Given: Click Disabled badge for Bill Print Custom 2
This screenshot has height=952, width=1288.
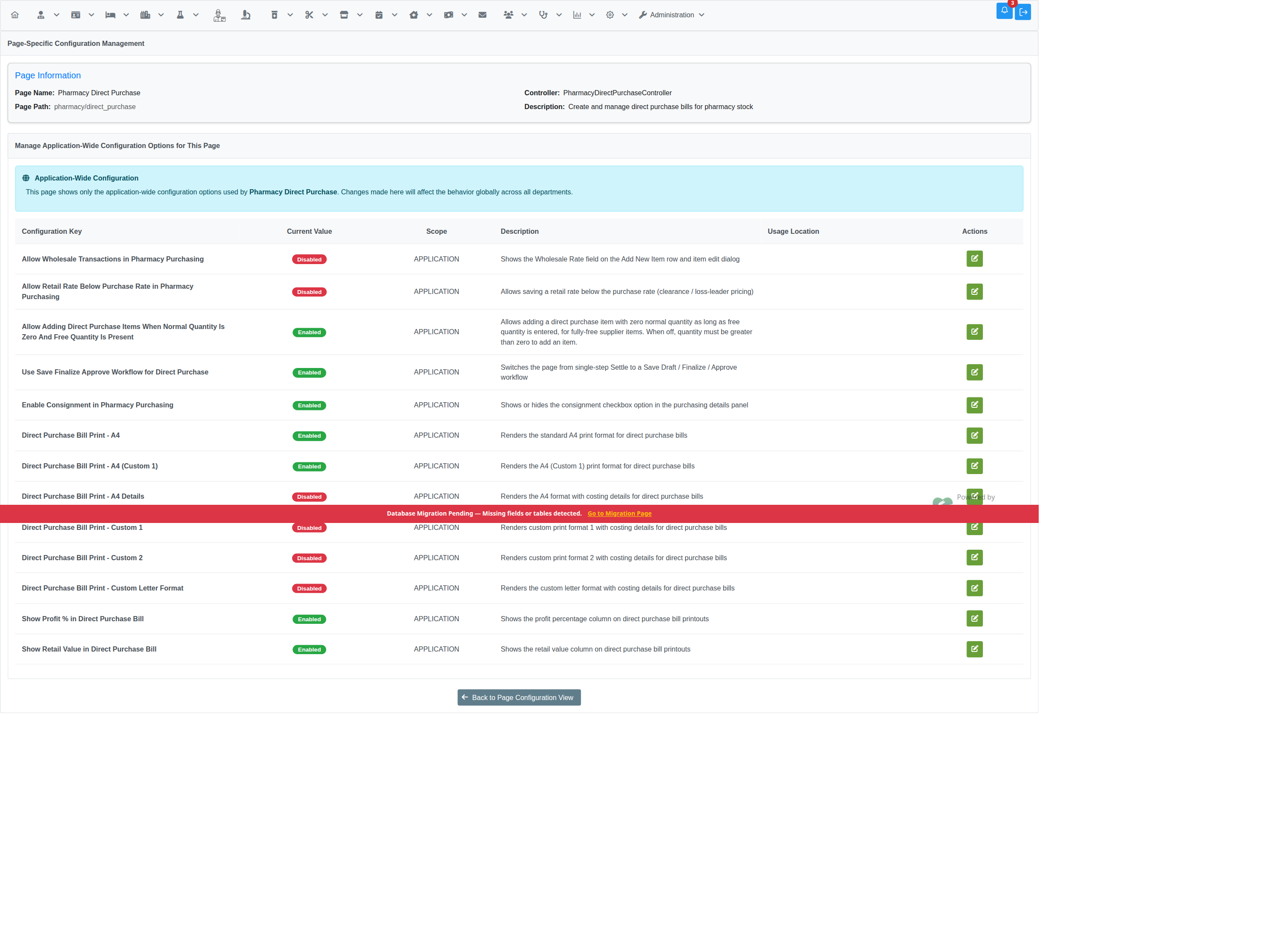Looking at the screenshot, I should (309, 558).
